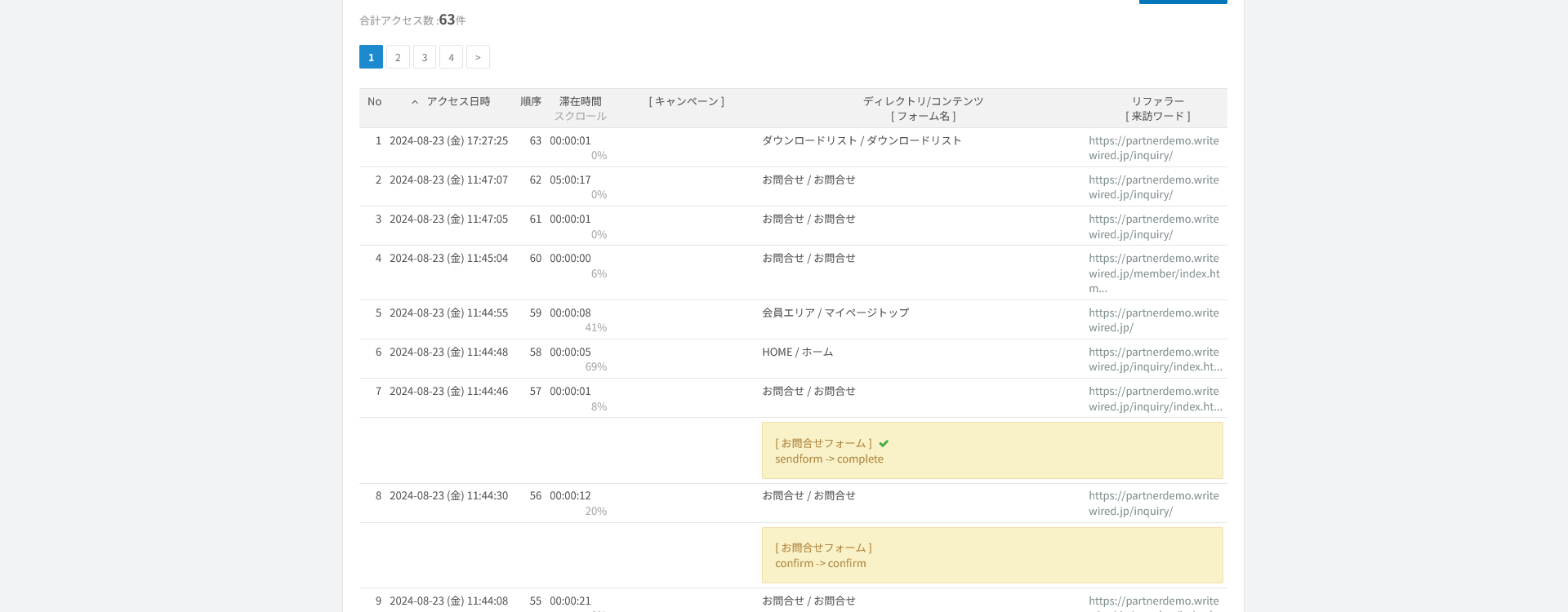
Task: Click date 2024-08-23 (金) 11:47:05
Action: 448,220
